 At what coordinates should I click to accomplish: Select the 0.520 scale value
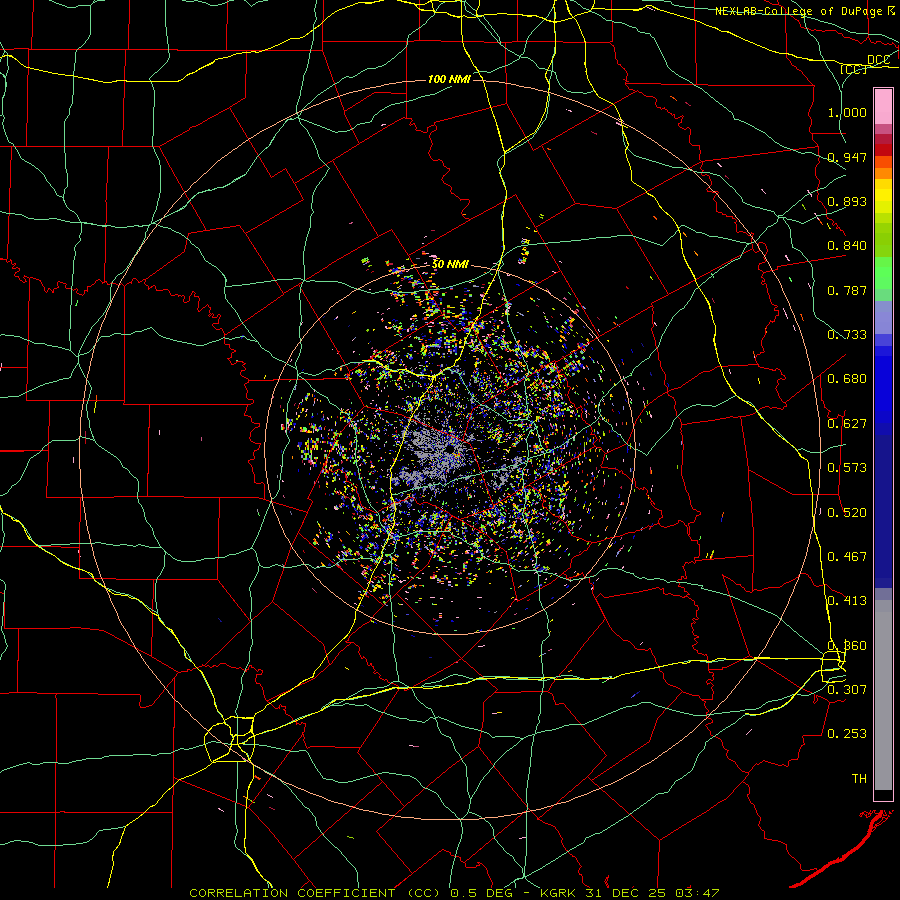pyautogui.click(x=847, y=513)
